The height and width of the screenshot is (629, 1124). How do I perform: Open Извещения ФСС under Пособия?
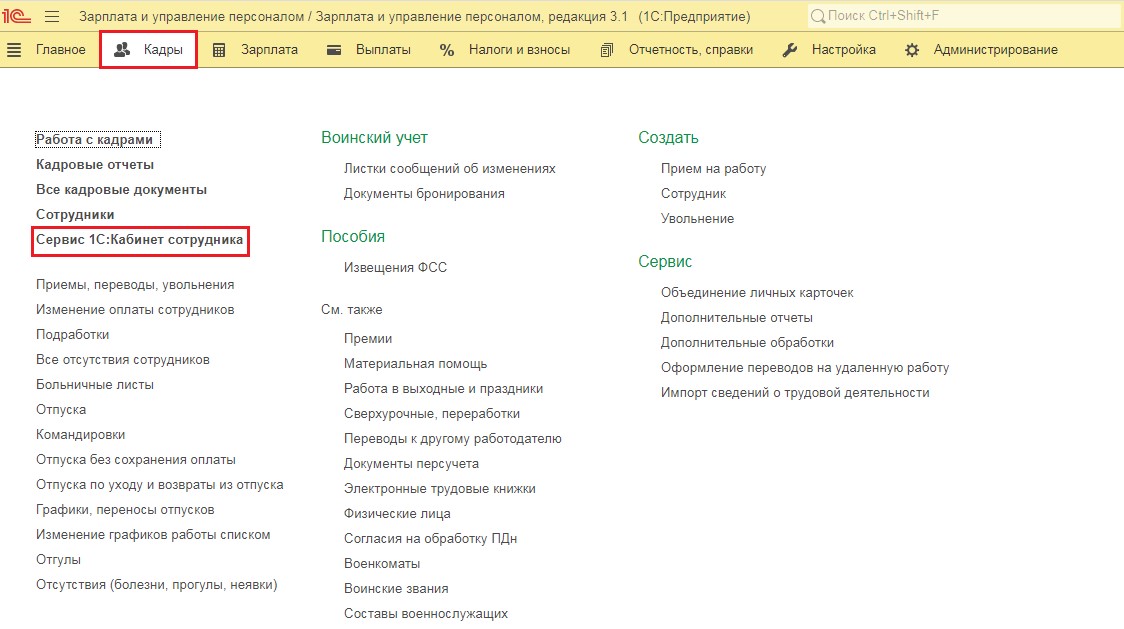[x=395, y=268]
